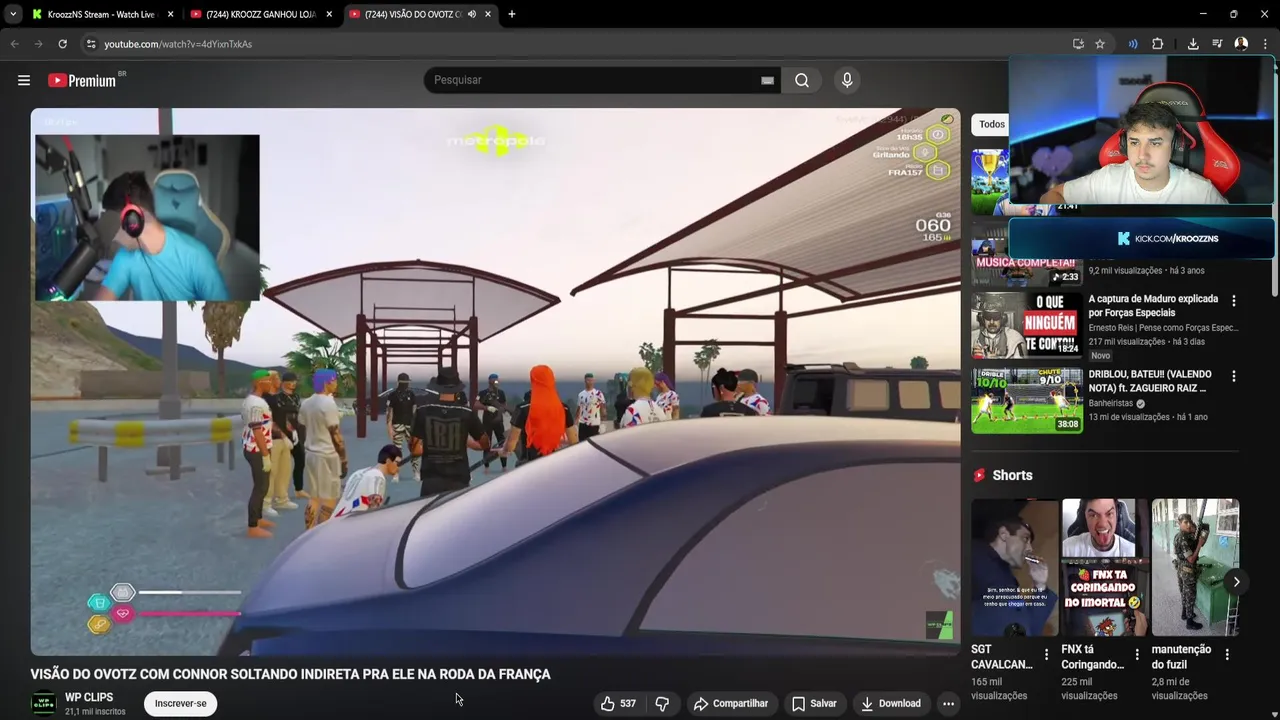Open options for SGT CAVALCAN short
1280x720 pixels.
[1046, 655]
